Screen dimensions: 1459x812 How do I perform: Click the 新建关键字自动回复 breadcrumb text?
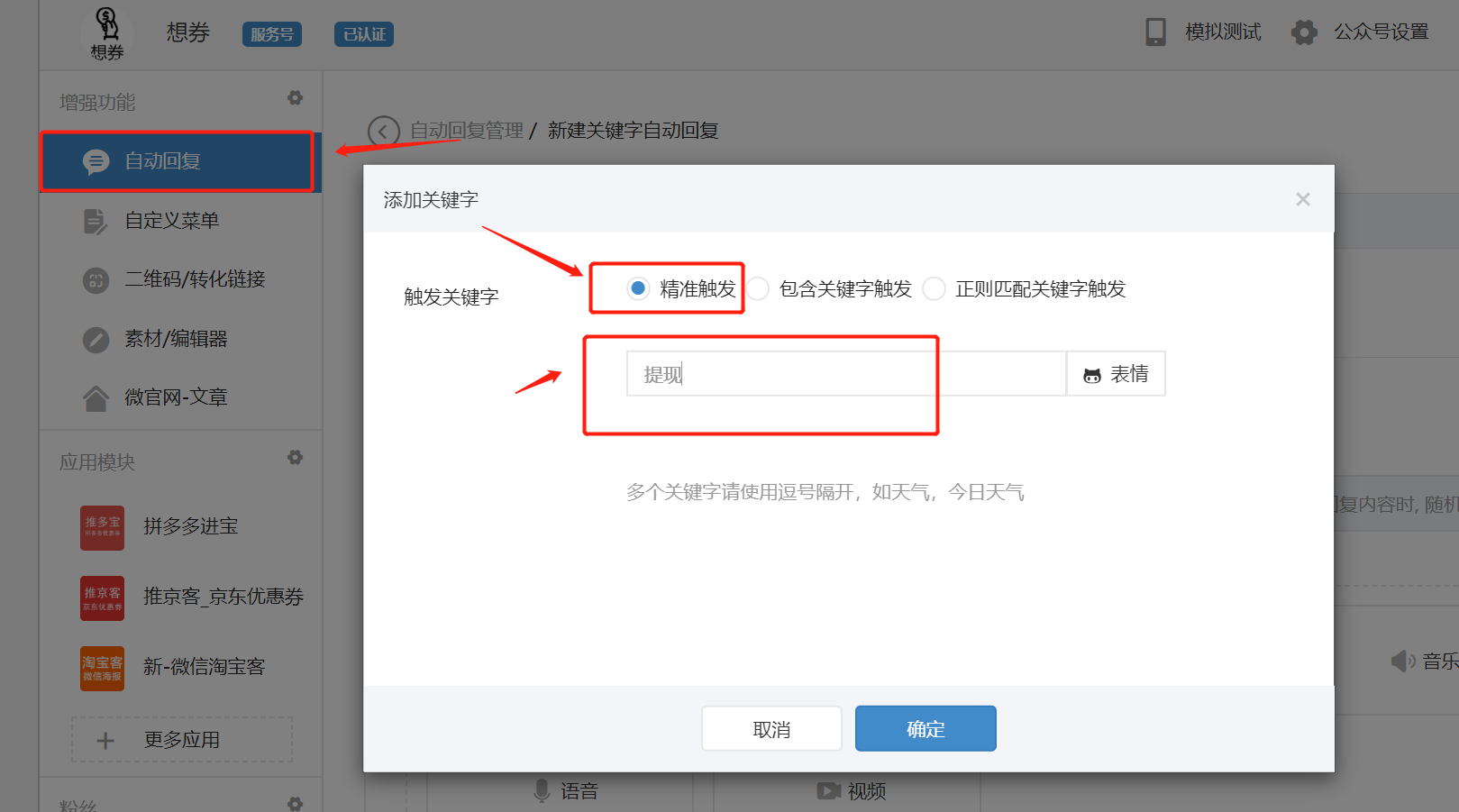[634, 131]
